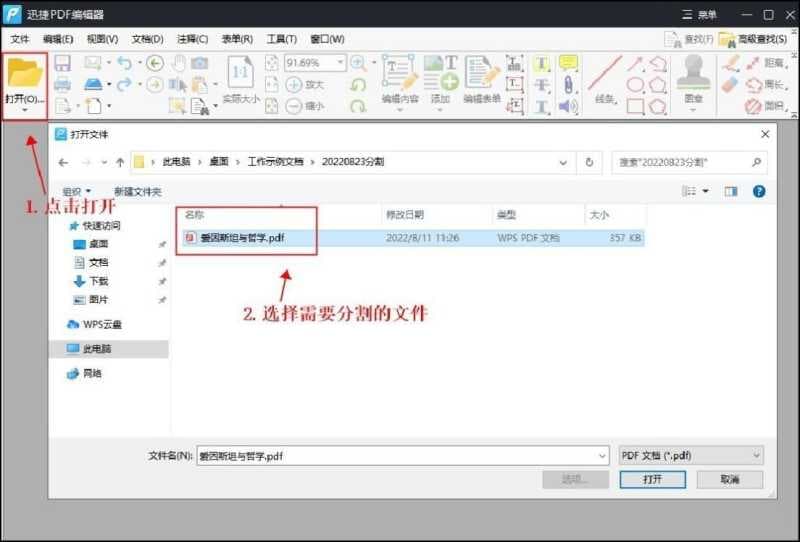Select the Sound speaker tool

tap(568, 107)
